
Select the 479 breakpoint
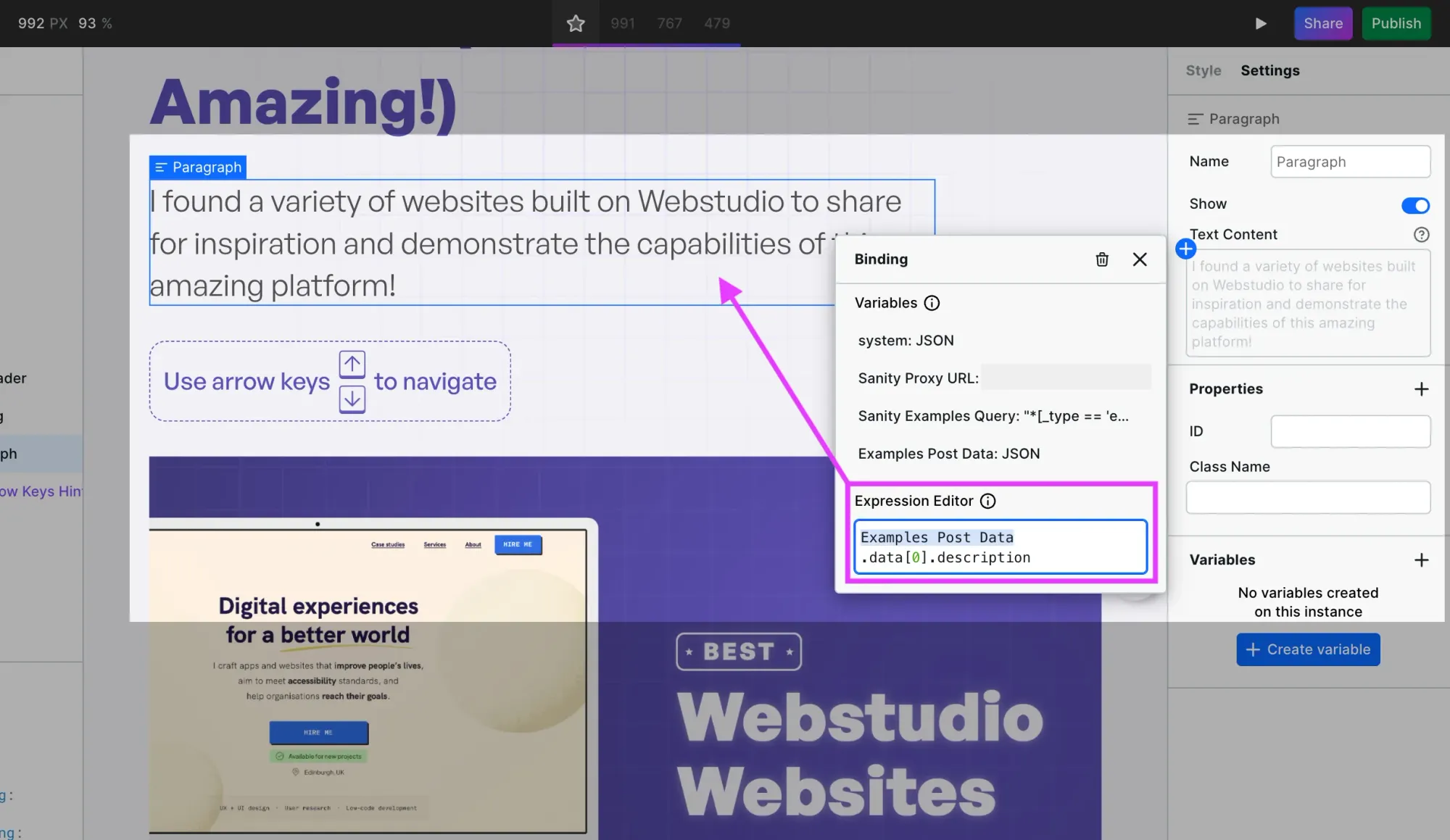pos(716,23)
